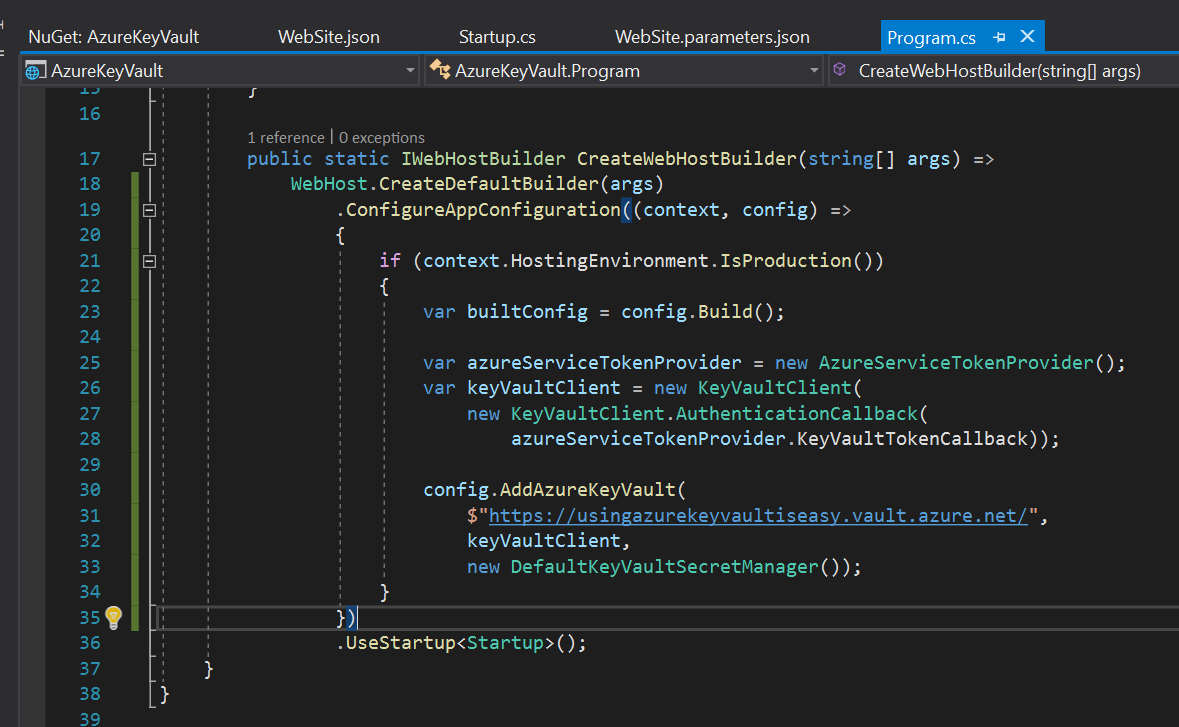This screenshot has width=1179, height=727.
Task: Click on azureServiceTokenProvider declaration on line 25
Action: (x=604, y=362)
